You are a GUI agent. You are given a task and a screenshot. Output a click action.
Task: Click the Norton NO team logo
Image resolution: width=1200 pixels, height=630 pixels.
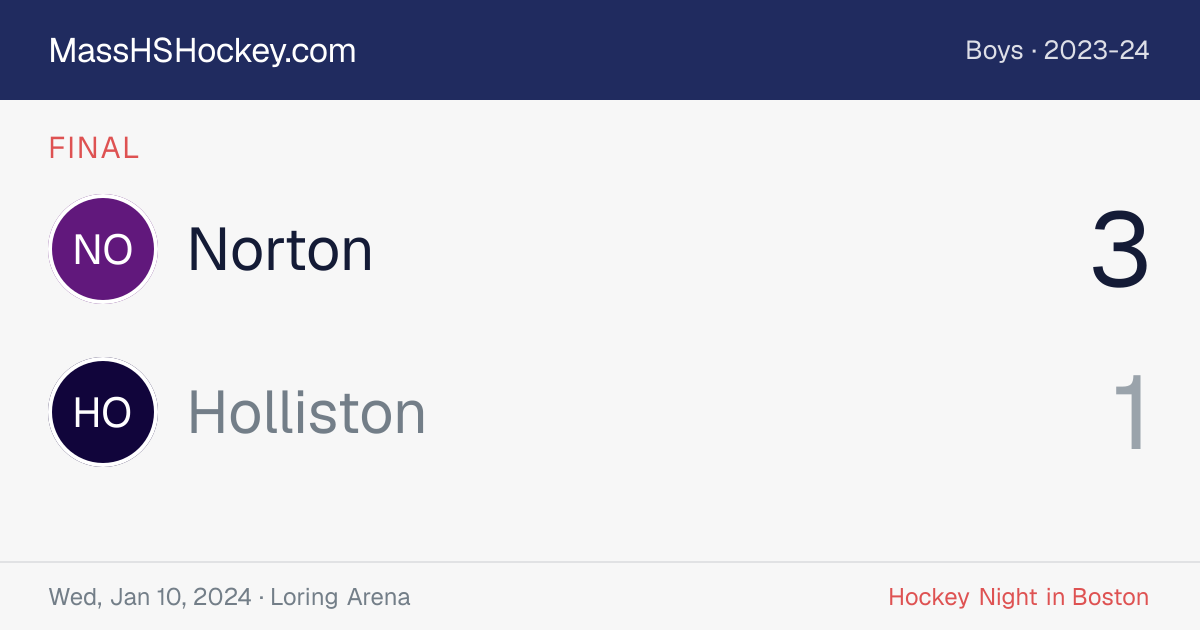103,249
